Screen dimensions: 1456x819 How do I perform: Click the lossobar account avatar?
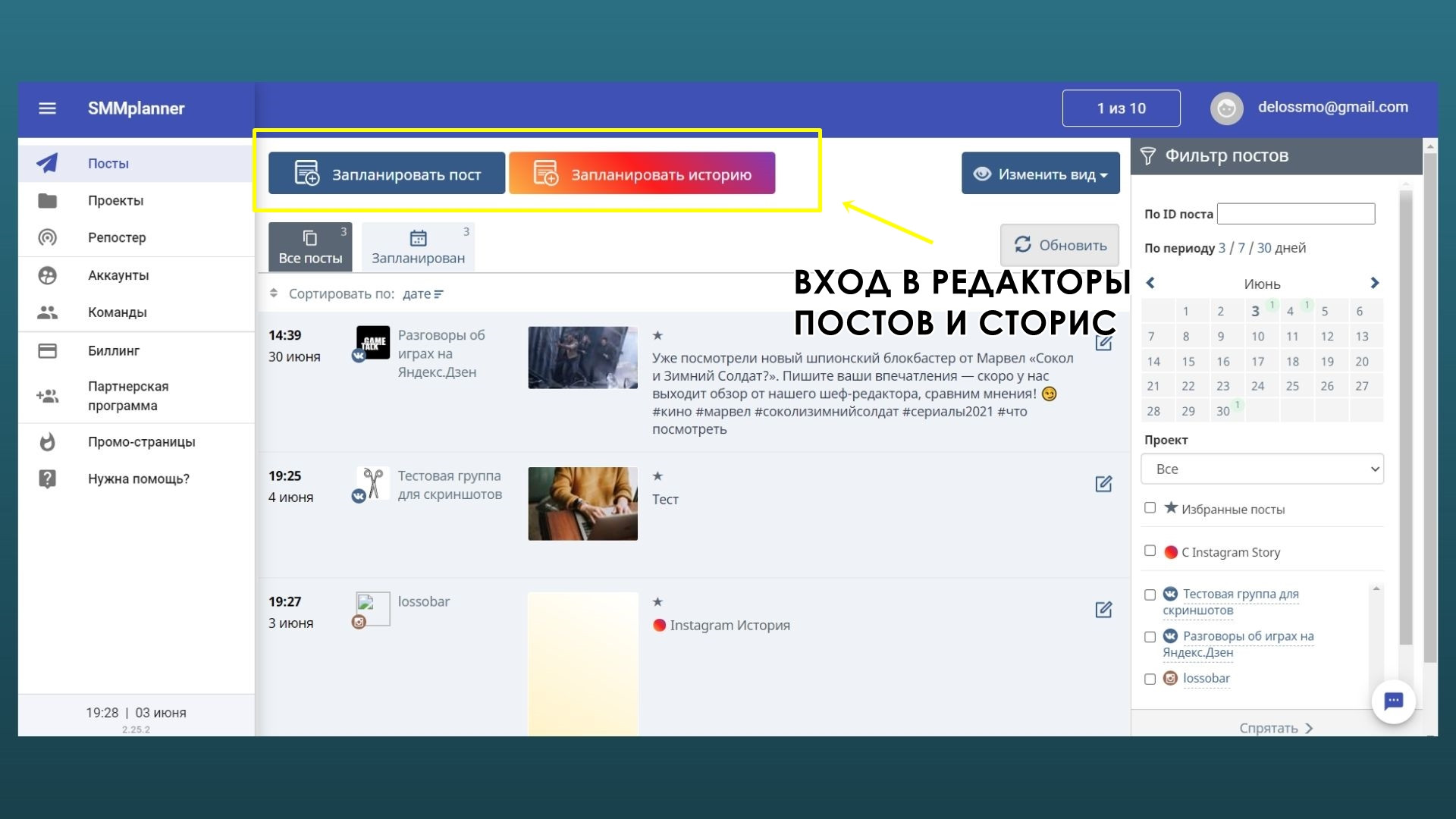point(372,609)
